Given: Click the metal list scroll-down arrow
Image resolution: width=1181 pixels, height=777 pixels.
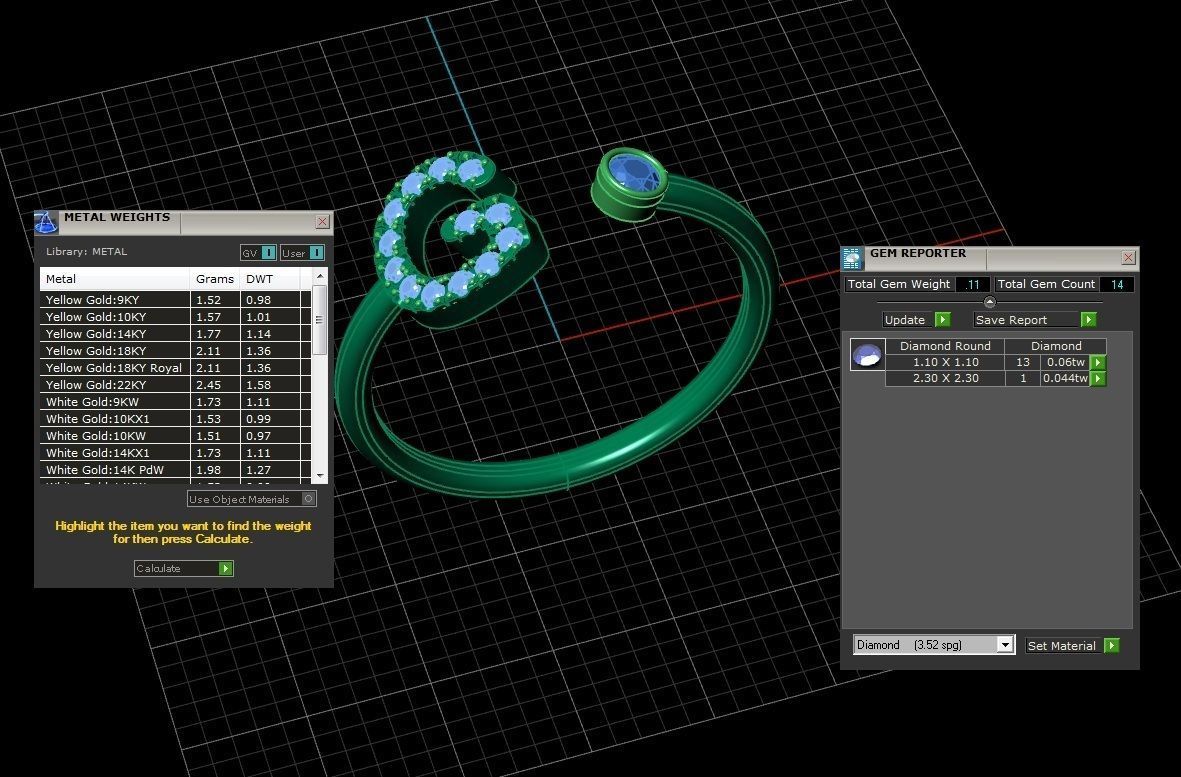Looking at the screenshot, I should click(320, 476).
